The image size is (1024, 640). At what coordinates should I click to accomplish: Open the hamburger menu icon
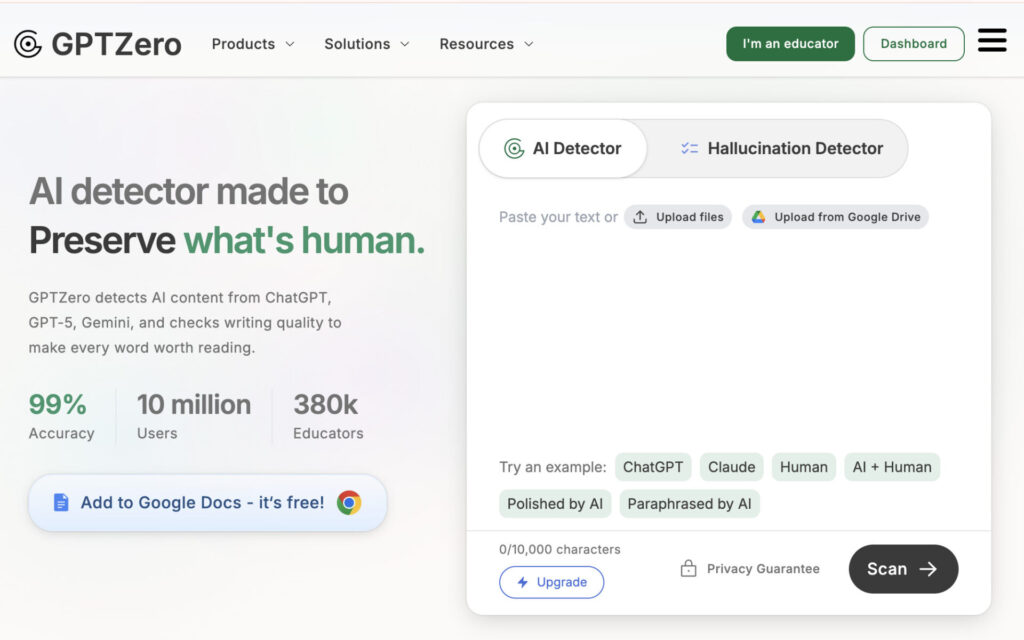click(992, 41)
